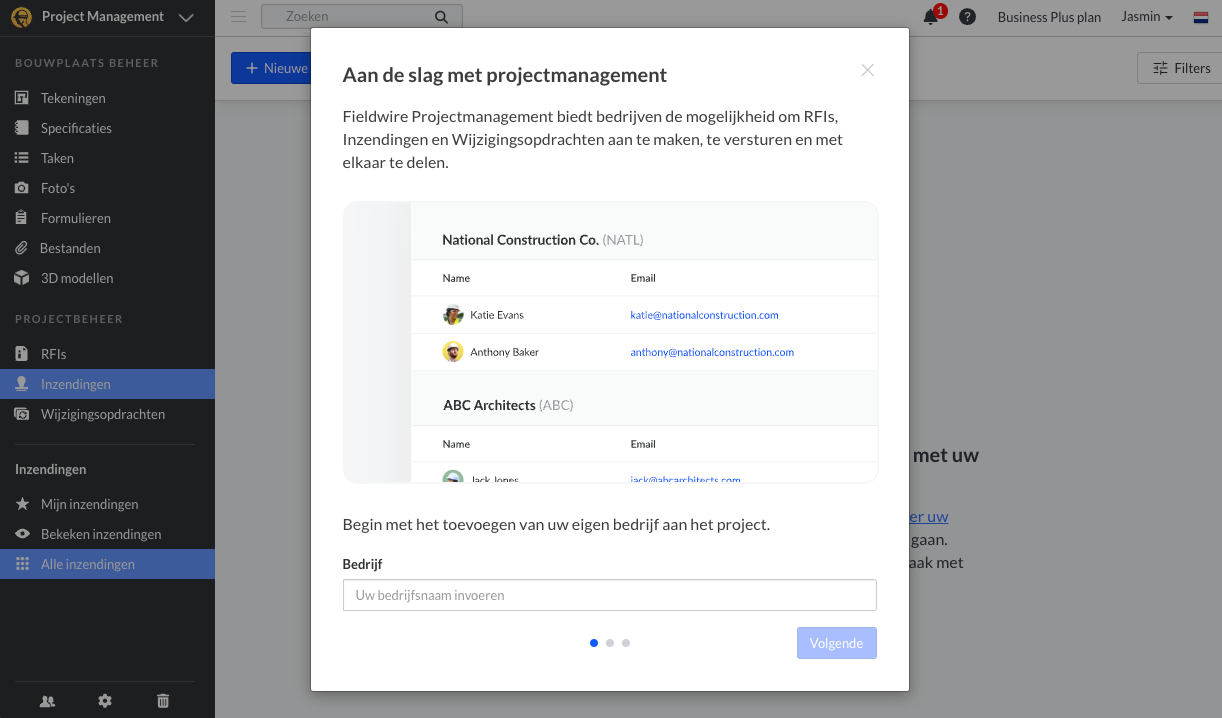This screenshot has height=718, width=1222.
Task: Select the third pagination dot
Action: point(626,643)
